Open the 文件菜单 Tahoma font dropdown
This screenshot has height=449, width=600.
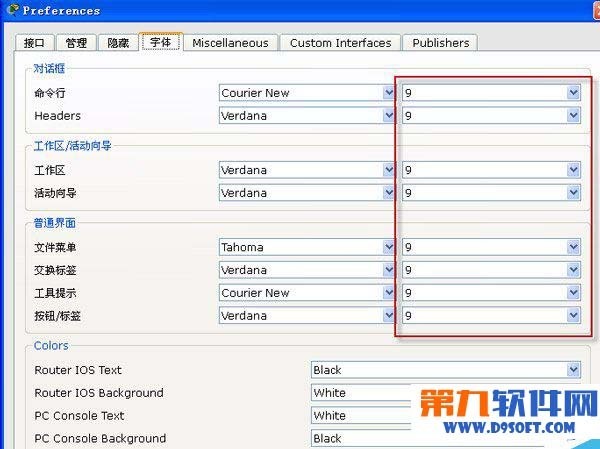pos(388,247)
